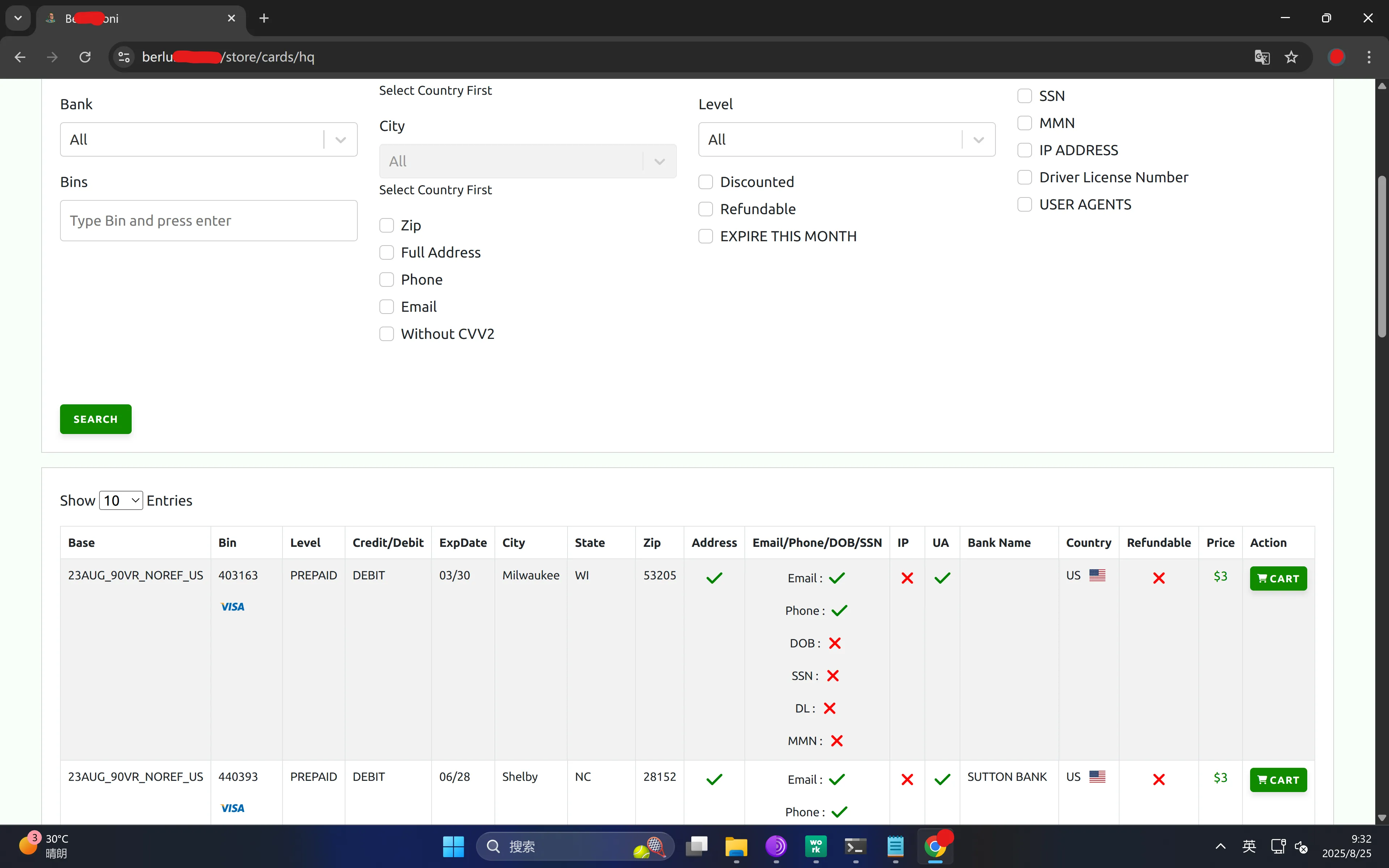1389x868 pixels.
Task: Click the green check in the Milwaukee row's Address column
Action: coord(715,578)
